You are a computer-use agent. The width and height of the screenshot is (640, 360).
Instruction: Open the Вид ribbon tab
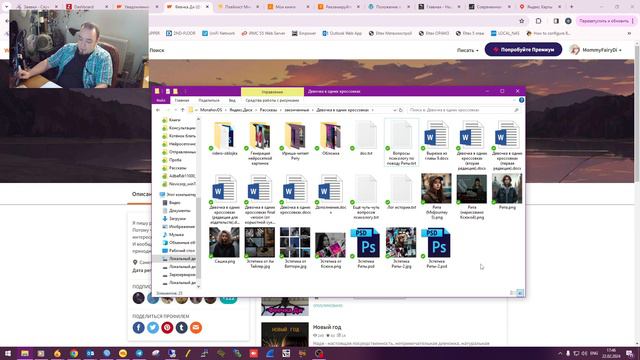point(232,100)
